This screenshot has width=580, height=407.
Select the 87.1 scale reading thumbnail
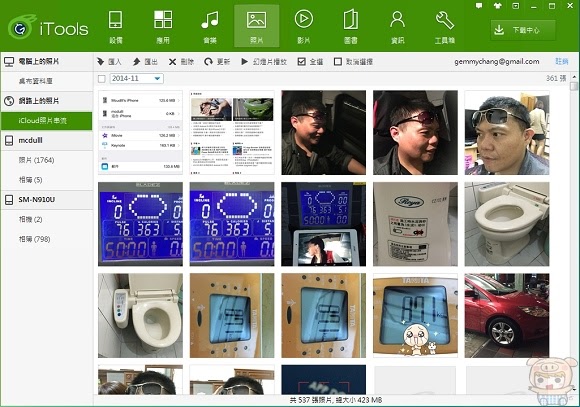pos(415,316)
